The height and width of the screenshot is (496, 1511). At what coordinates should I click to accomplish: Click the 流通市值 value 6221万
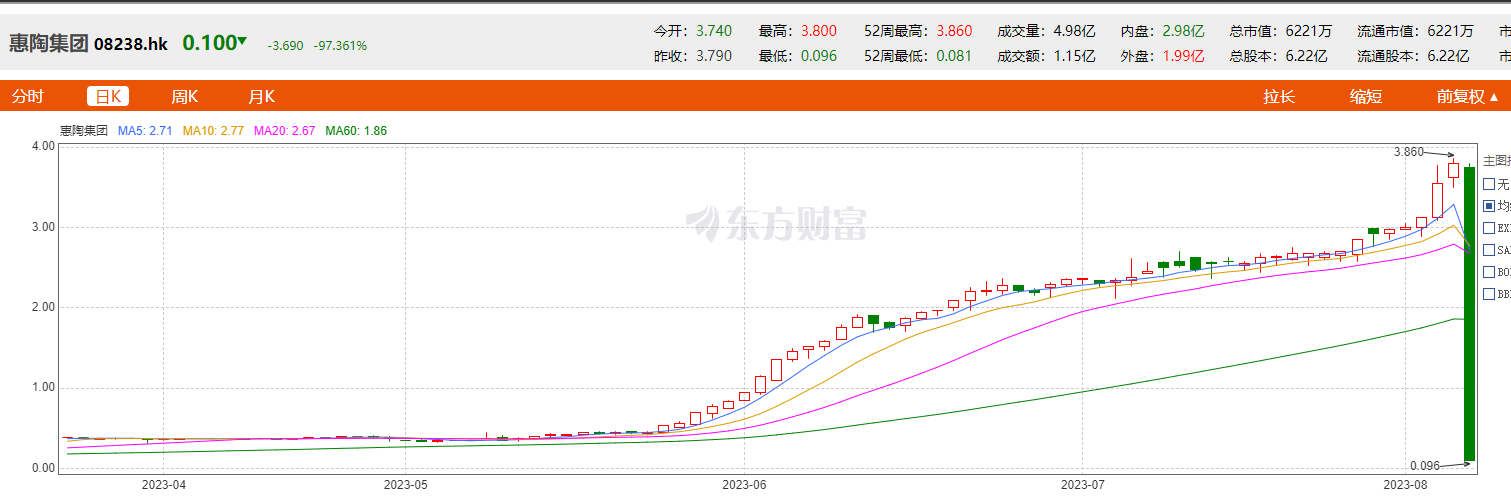[1450, 31]
